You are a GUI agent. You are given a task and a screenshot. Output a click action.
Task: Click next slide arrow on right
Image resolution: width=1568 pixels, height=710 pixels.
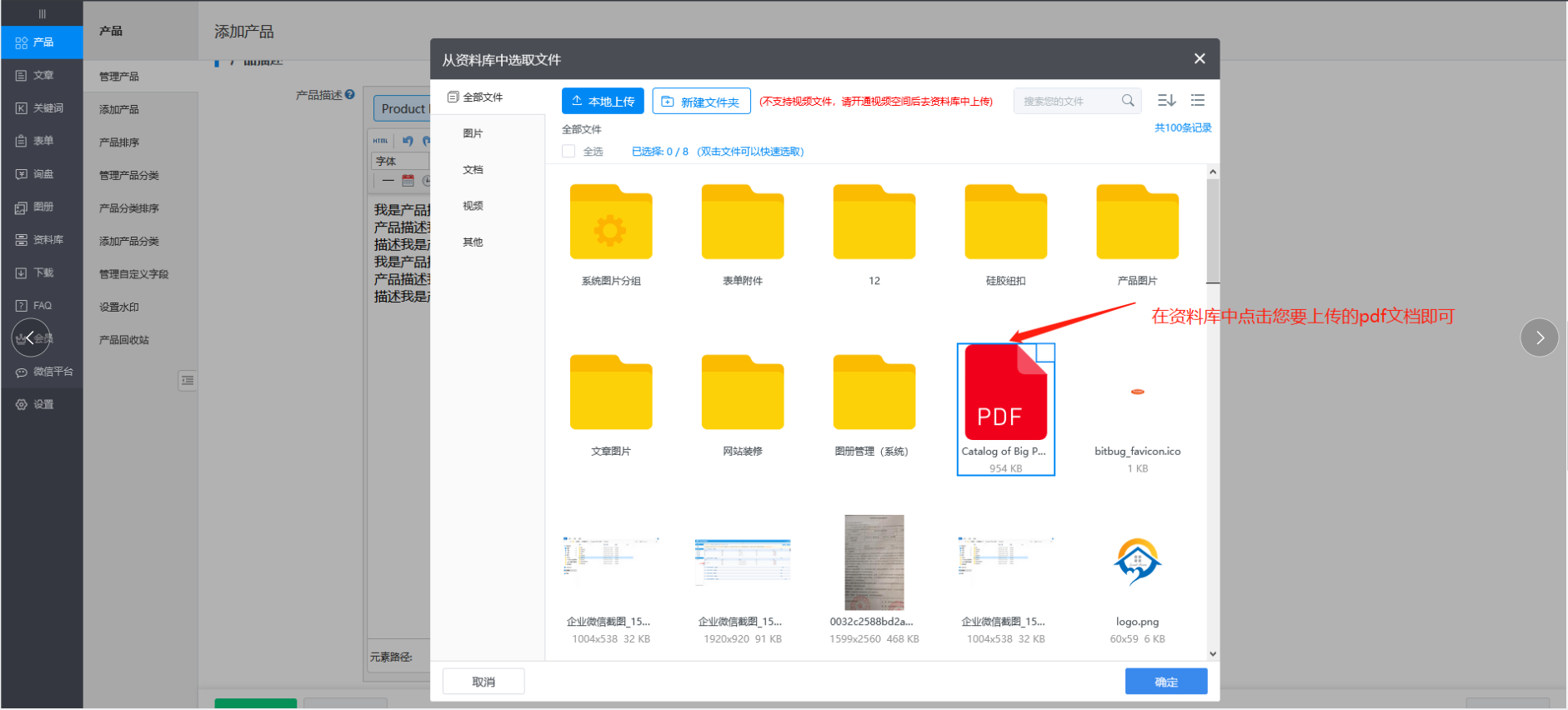[x=1539, y=337]
